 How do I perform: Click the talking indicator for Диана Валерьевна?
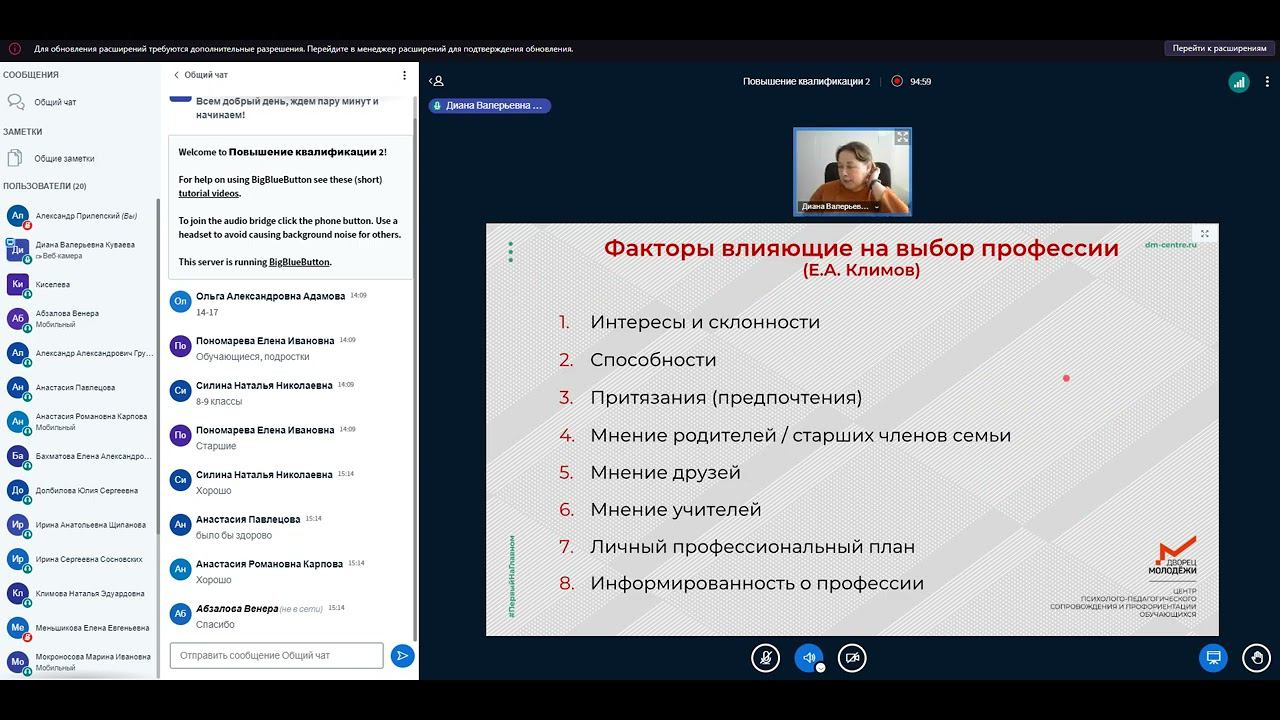tap(490, 105)
